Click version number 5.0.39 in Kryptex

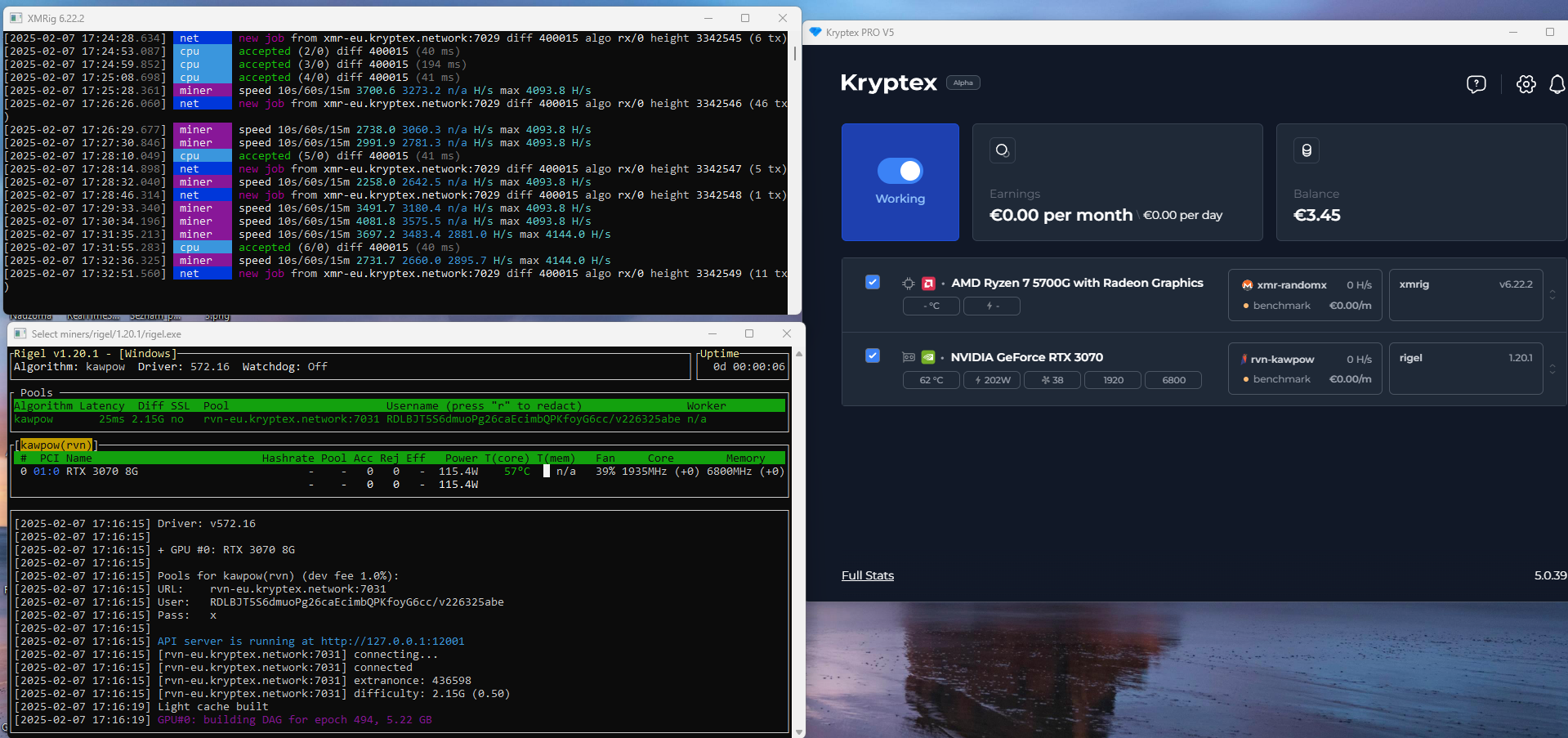coord(1550,575)
